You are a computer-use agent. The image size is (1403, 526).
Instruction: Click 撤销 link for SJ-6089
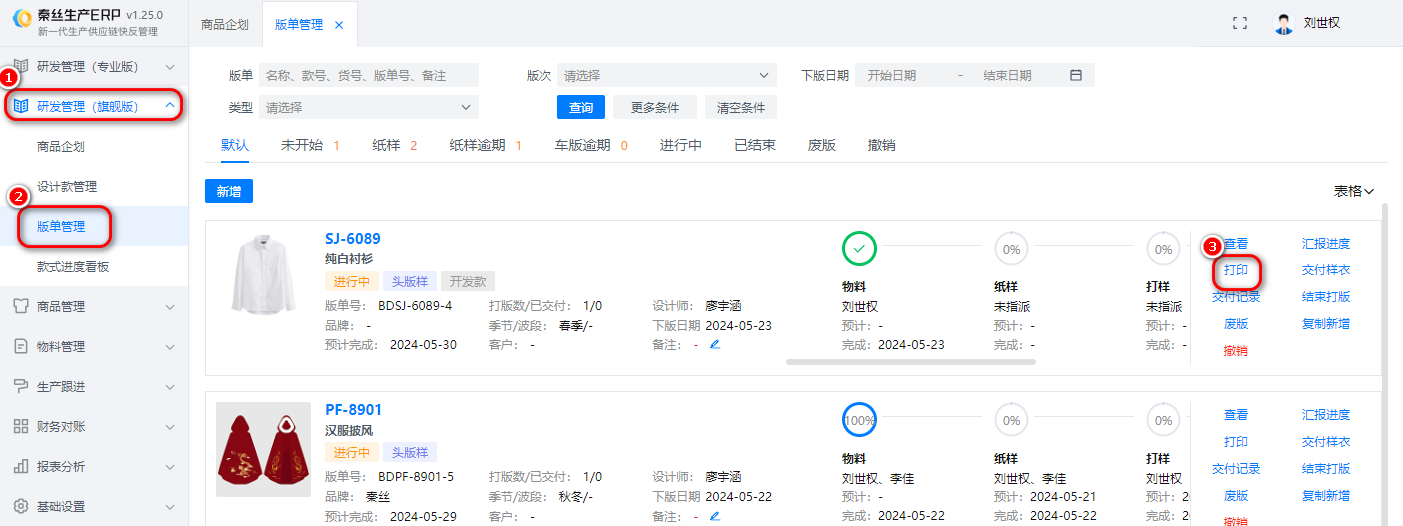click(x=1236, y=351)
